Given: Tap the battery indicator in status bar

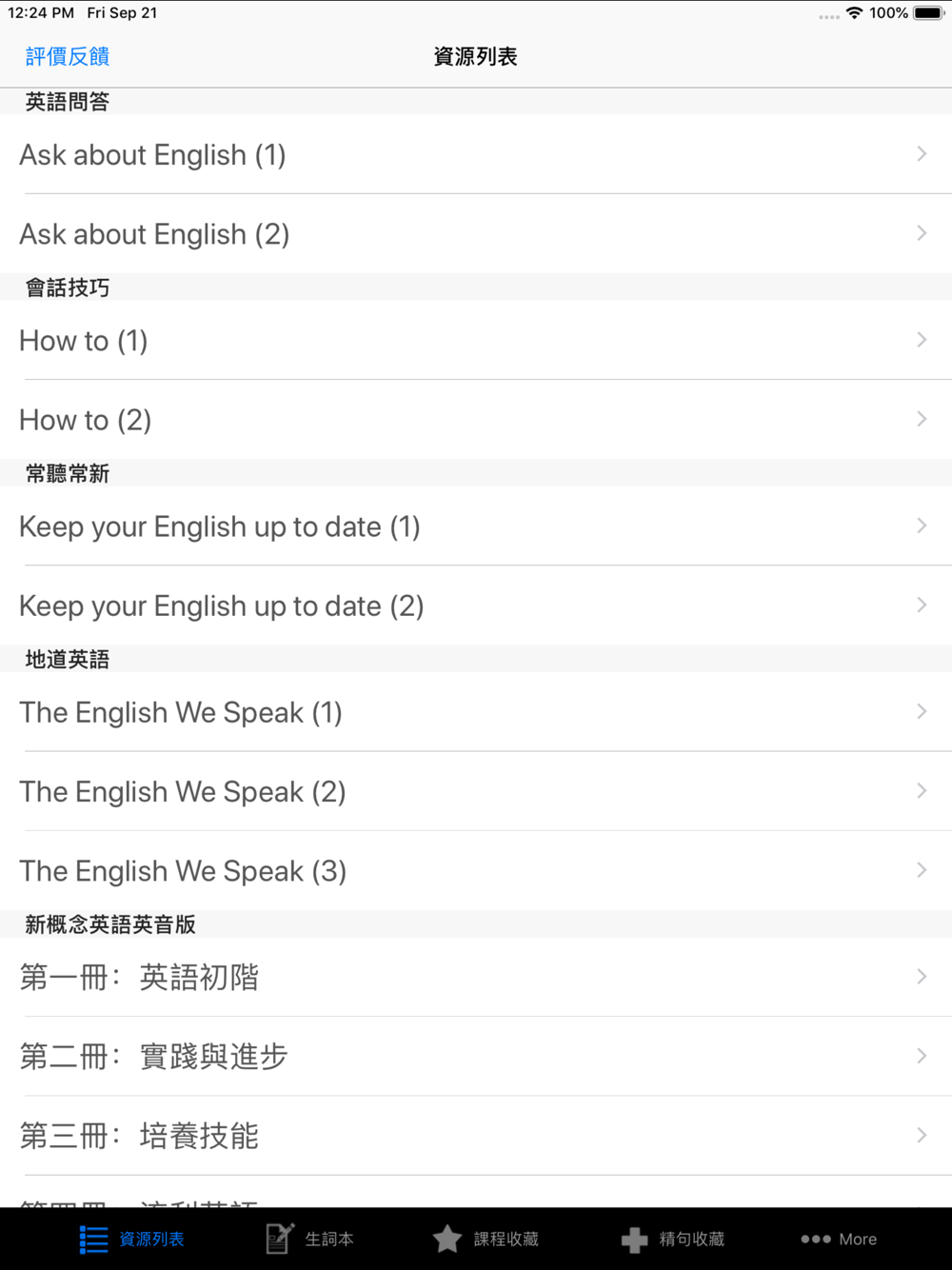Looking at the screenshot, I should (x=928, y=13).
